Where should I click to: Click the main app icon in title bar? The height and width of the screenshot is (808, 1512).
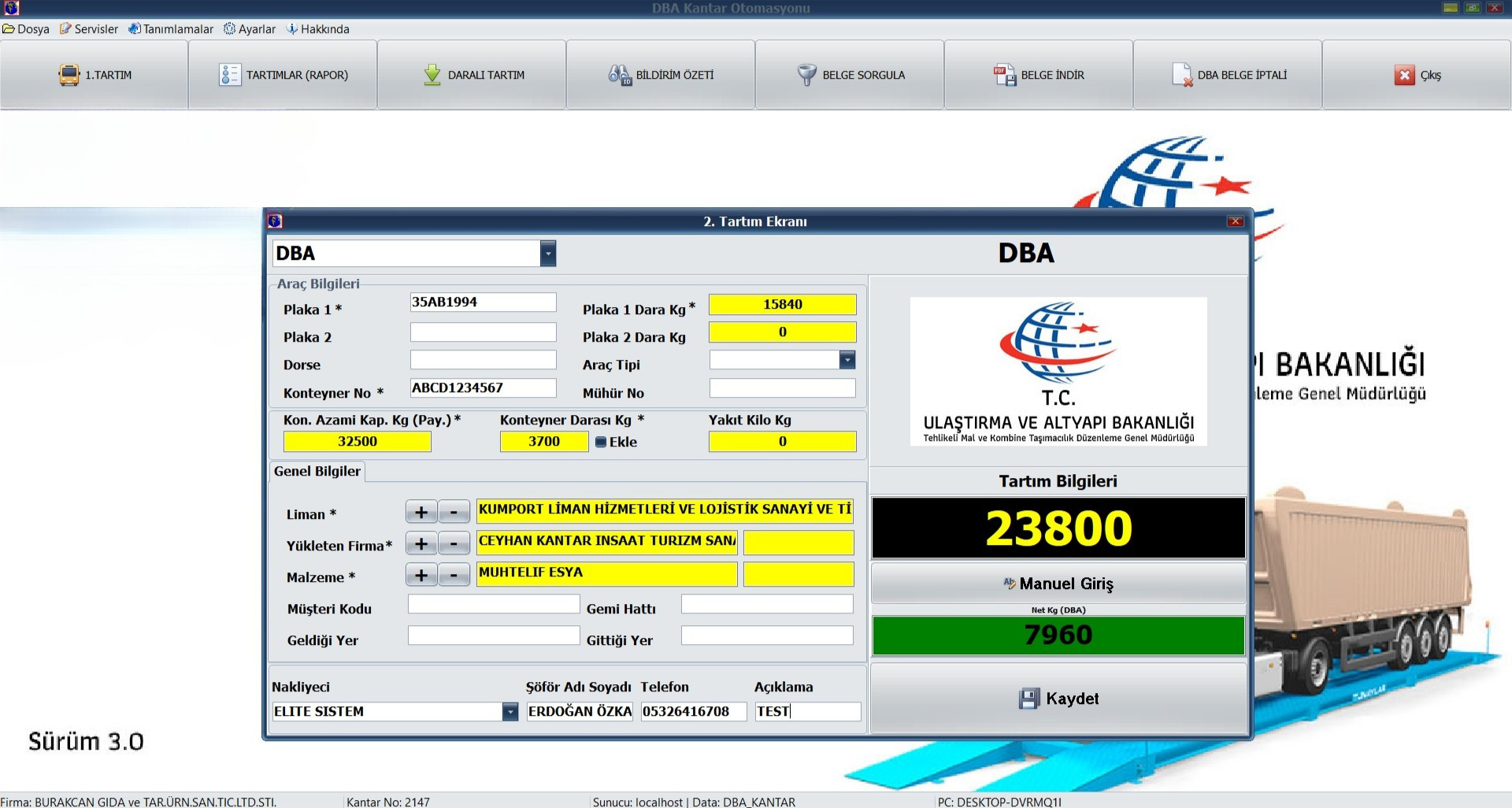pos(11,8)
